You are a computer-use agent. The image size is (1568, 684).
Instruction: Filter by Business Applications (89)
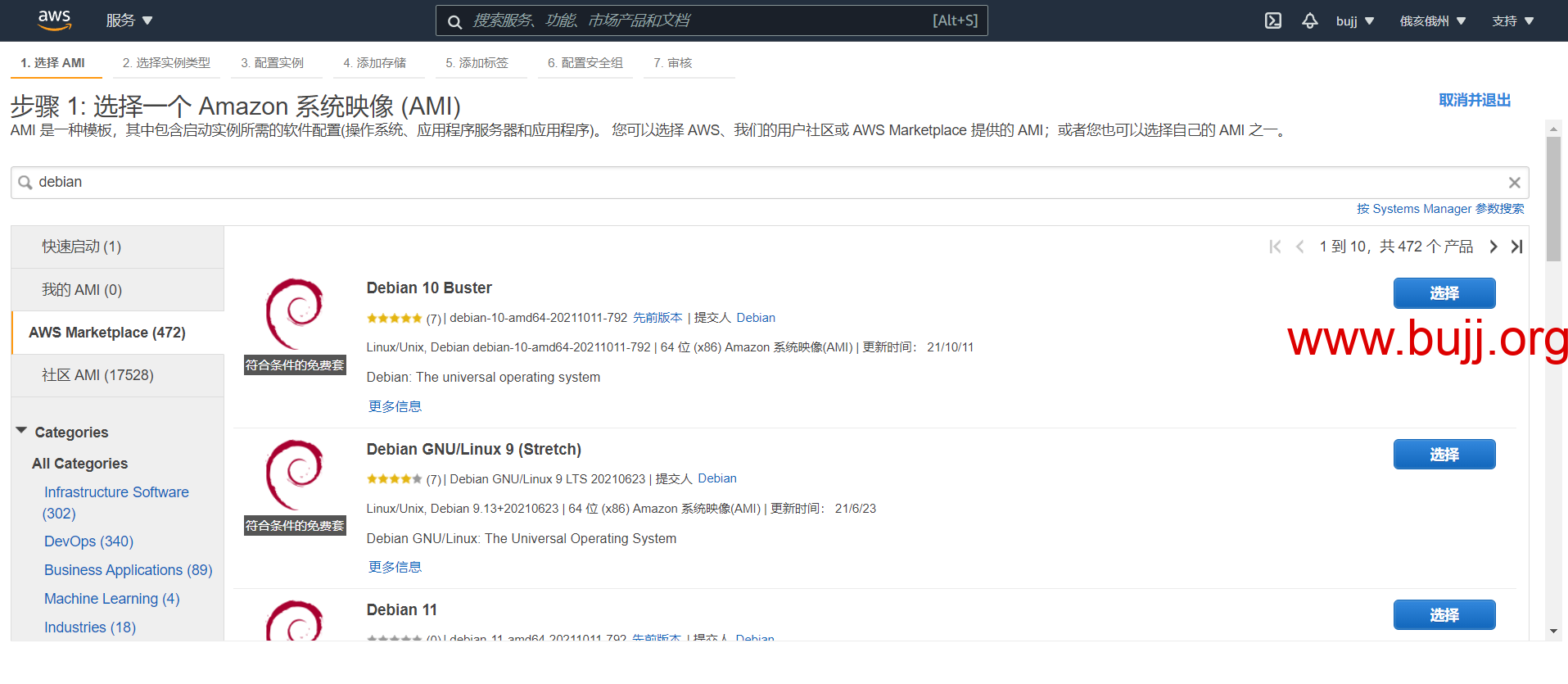pyautogui.click(x=129, y=570)
